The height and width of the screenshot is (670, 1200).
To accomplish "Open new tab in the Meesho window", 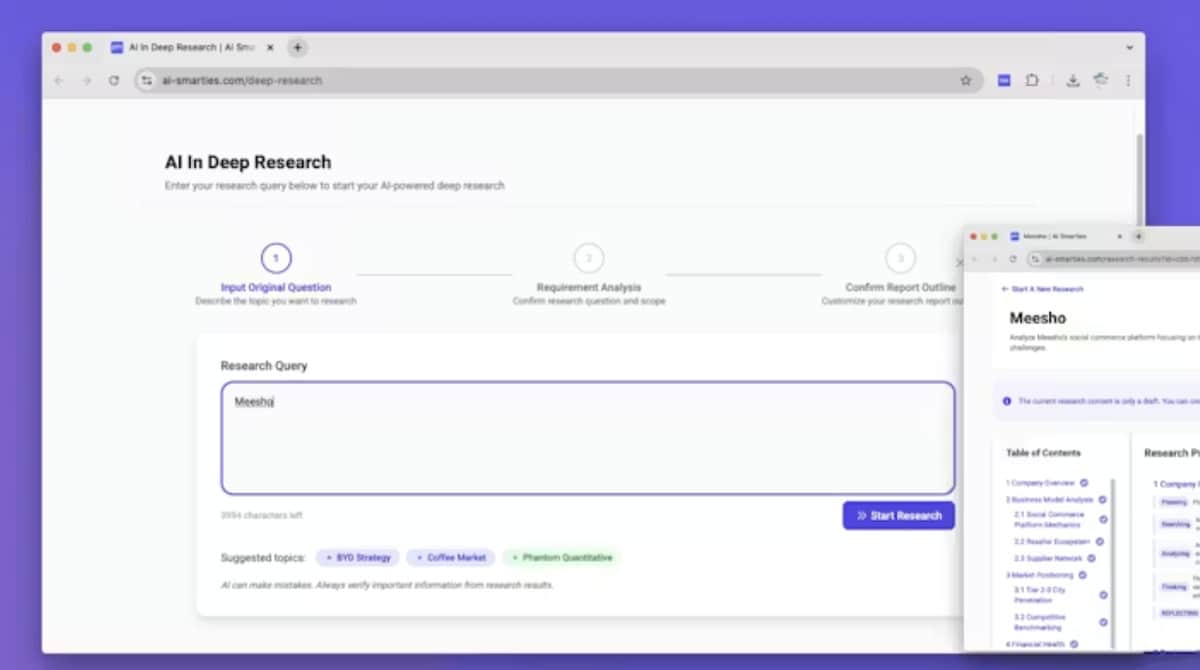I will 1138,236.
